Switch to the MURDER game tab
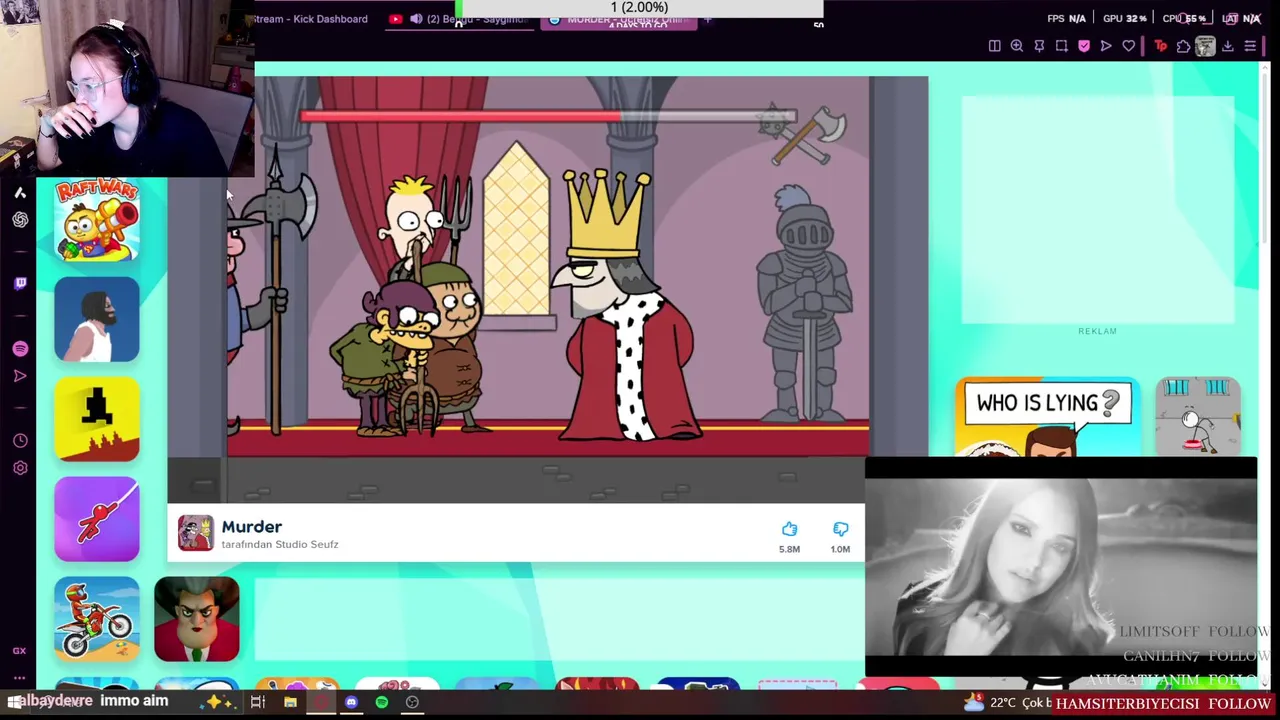 (618, 20)
